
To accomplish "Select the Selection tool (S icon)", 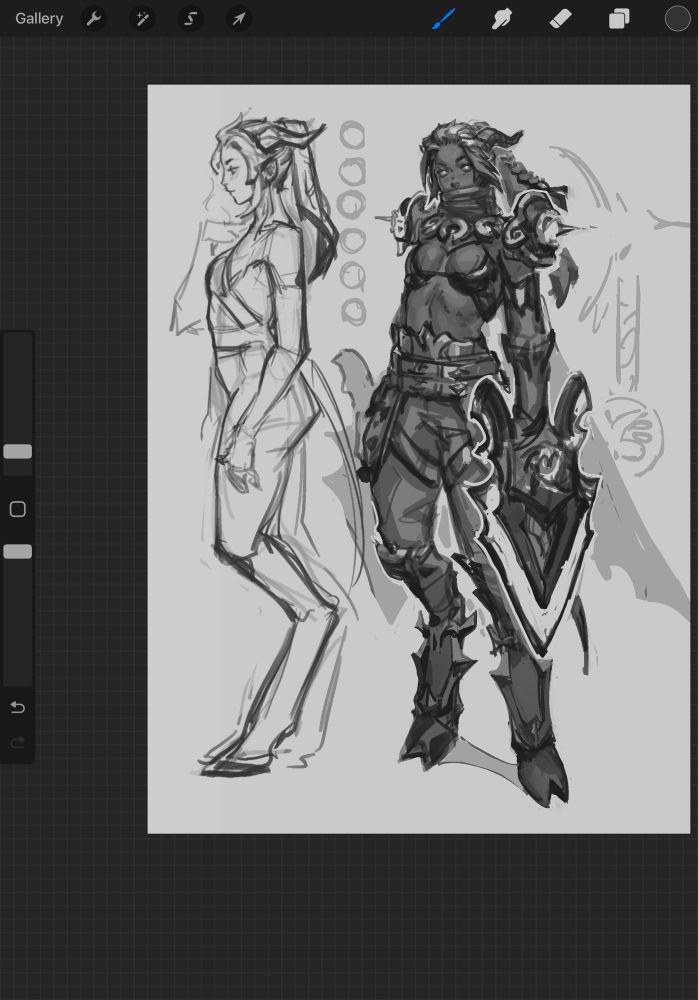I will click(x=190, y=19).
